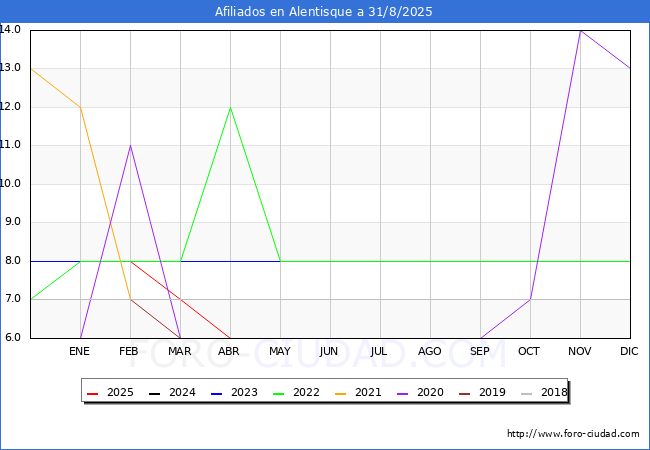Click the 2022 legend label text
The height and width of the screenshot is (450, 650).
[x=306, y=392]
